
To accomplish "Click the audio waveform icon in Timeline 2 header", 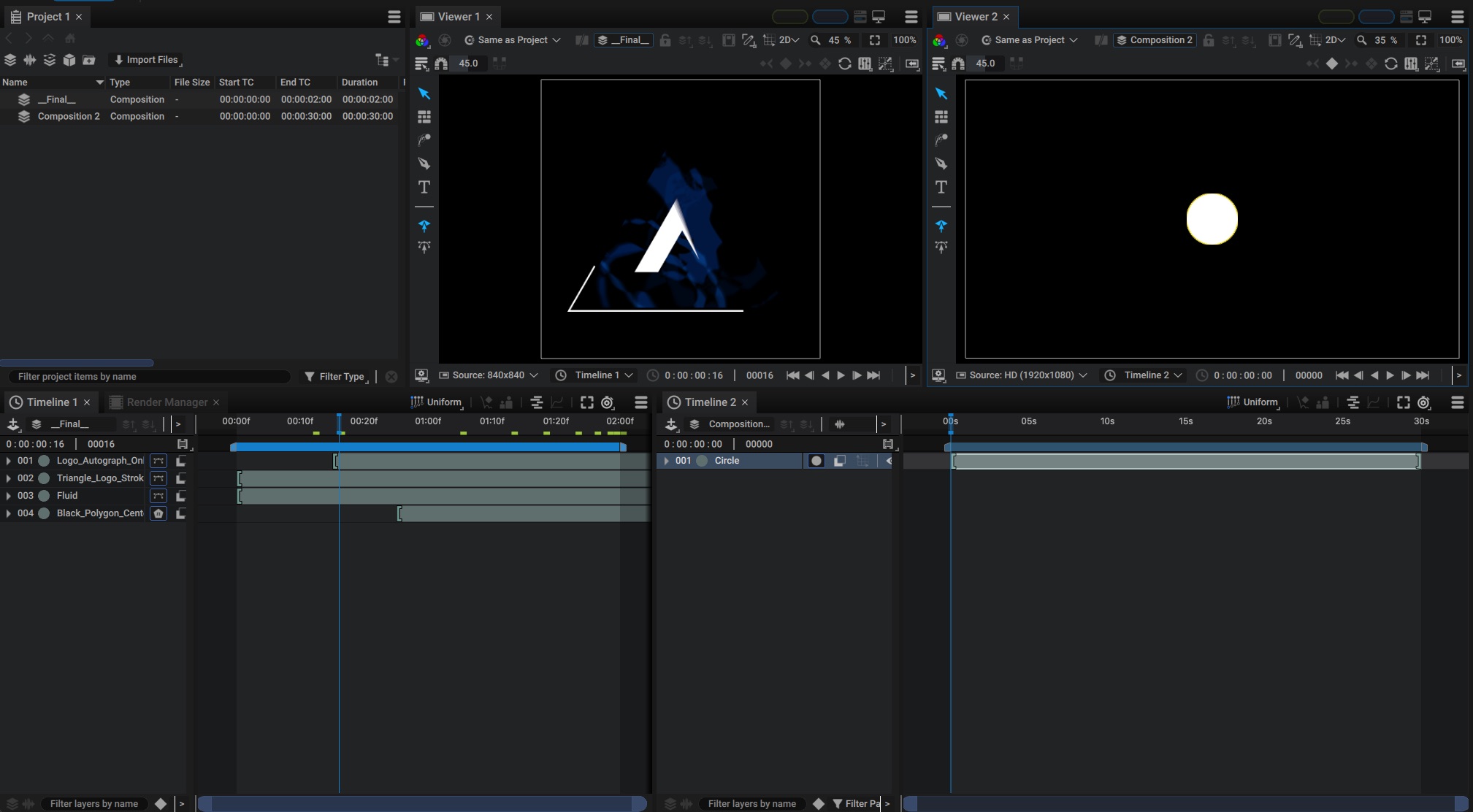I will (840, 424).
